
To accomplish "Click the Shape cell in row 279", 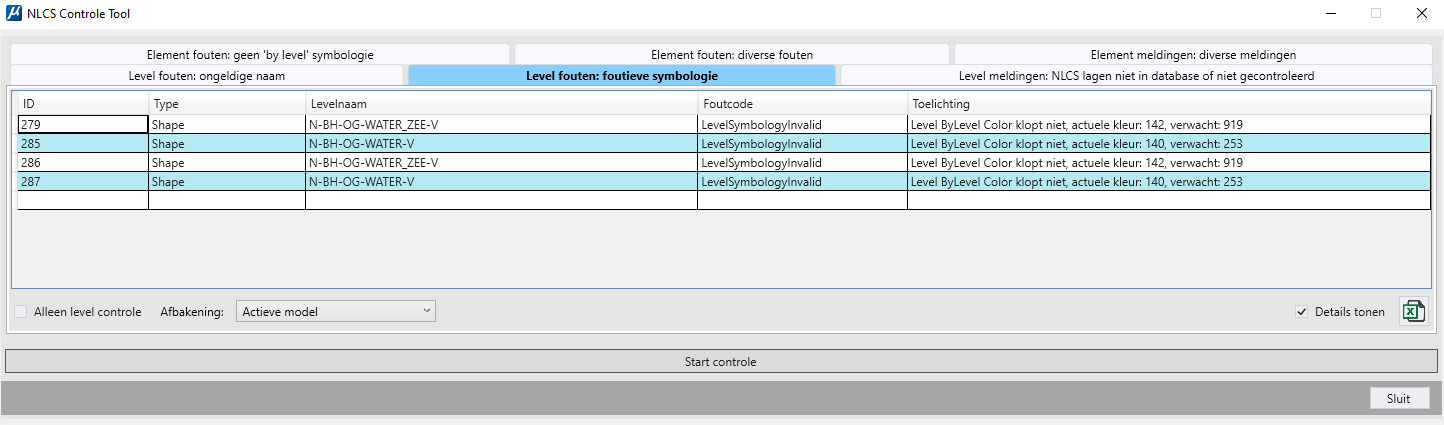I will 227,124.
